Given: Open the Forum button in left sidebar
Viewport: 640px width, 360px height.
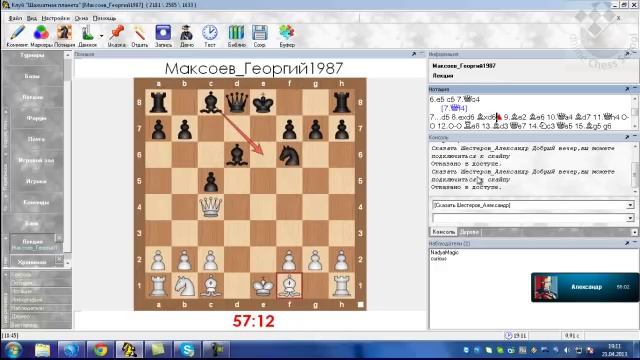Looking at the screenshot, I should pyautogui.click(x=36, y=118).
